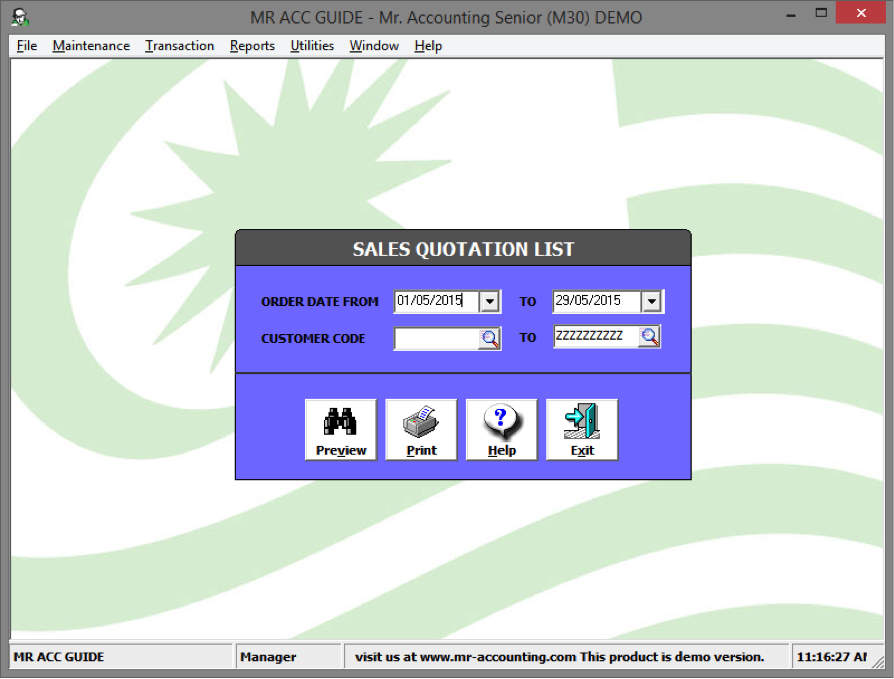Screen dimensions: 894x679
Task: Open the Transaction menu
Action: [180, 46]
